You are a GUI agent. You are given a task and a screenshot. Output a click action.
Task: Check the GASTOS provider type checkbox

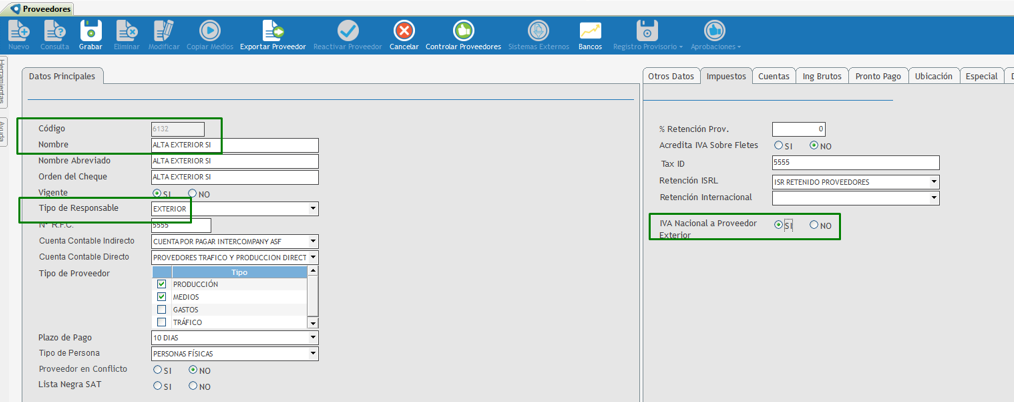pyautogui.click(x=162, y=310)
